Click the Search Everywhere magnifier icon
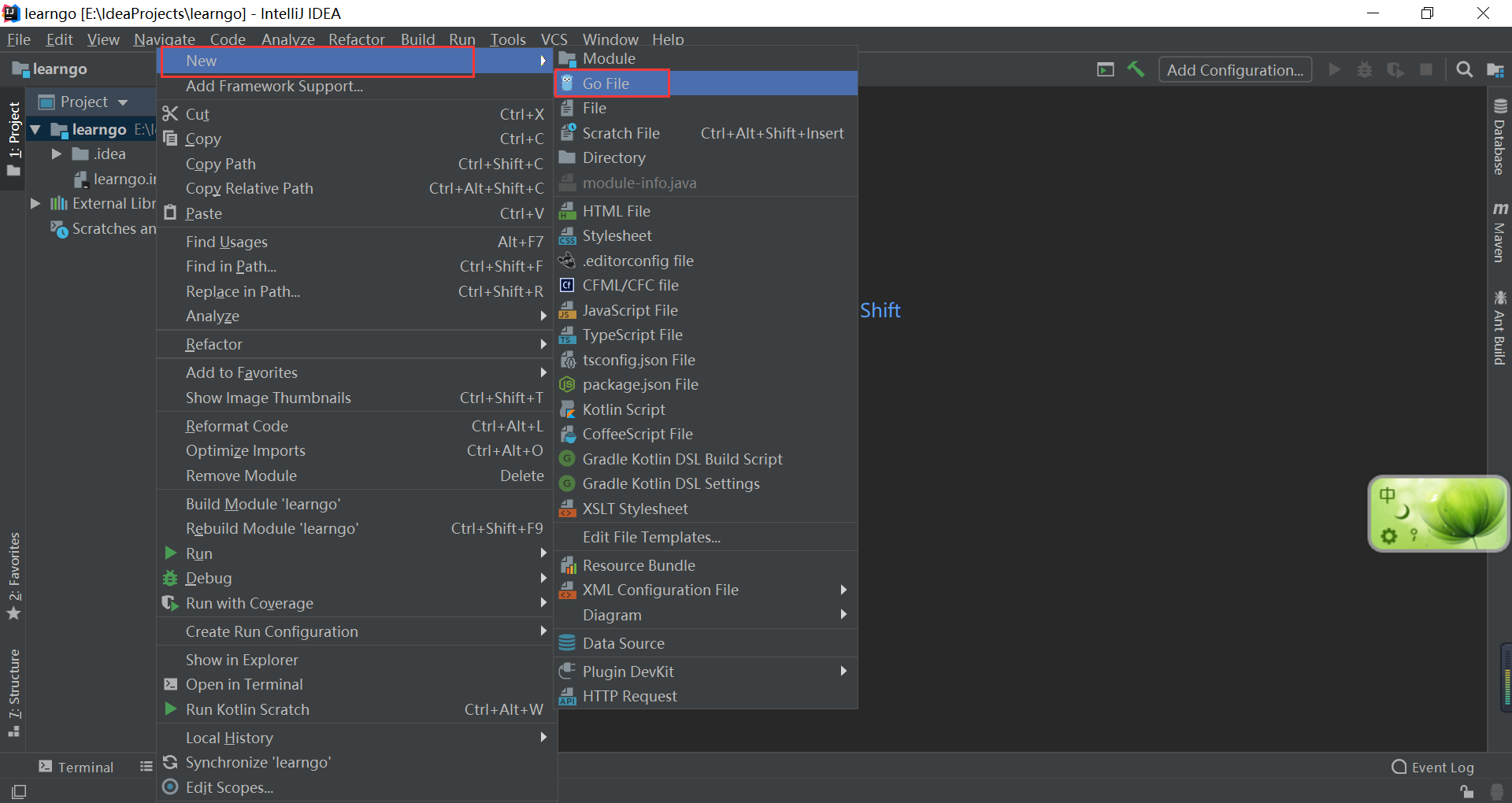This screenshot has width=1512, height=803. click(1464, 69)
